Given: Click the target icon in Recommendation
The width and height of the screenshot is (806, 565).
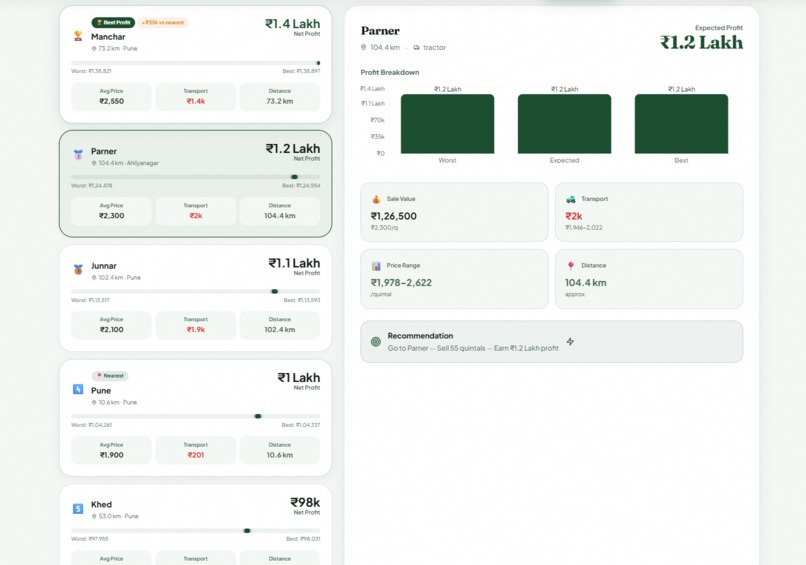Looking at the screenshot, I should click(x=376, y=342).
